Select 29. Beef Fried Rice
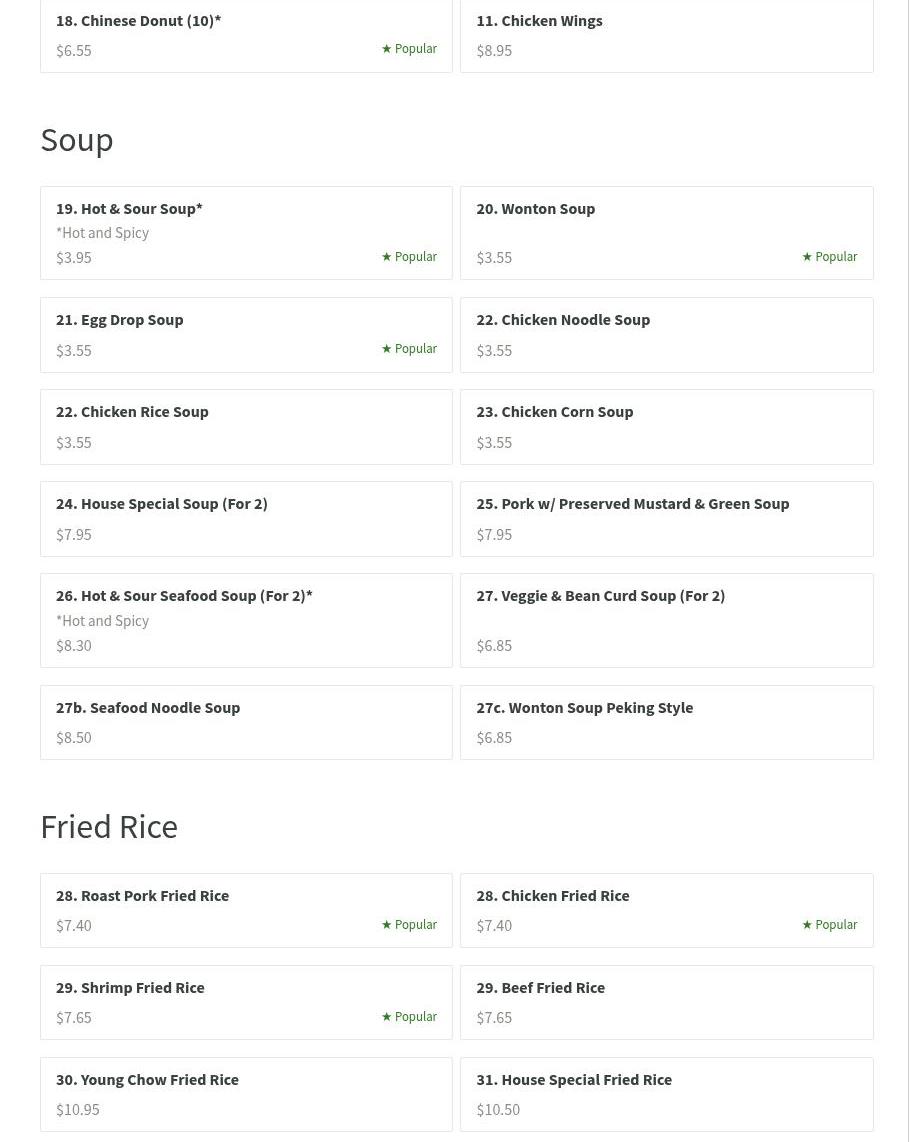910x1142 pixels. pyautogui.click(x=667, y=1002)
